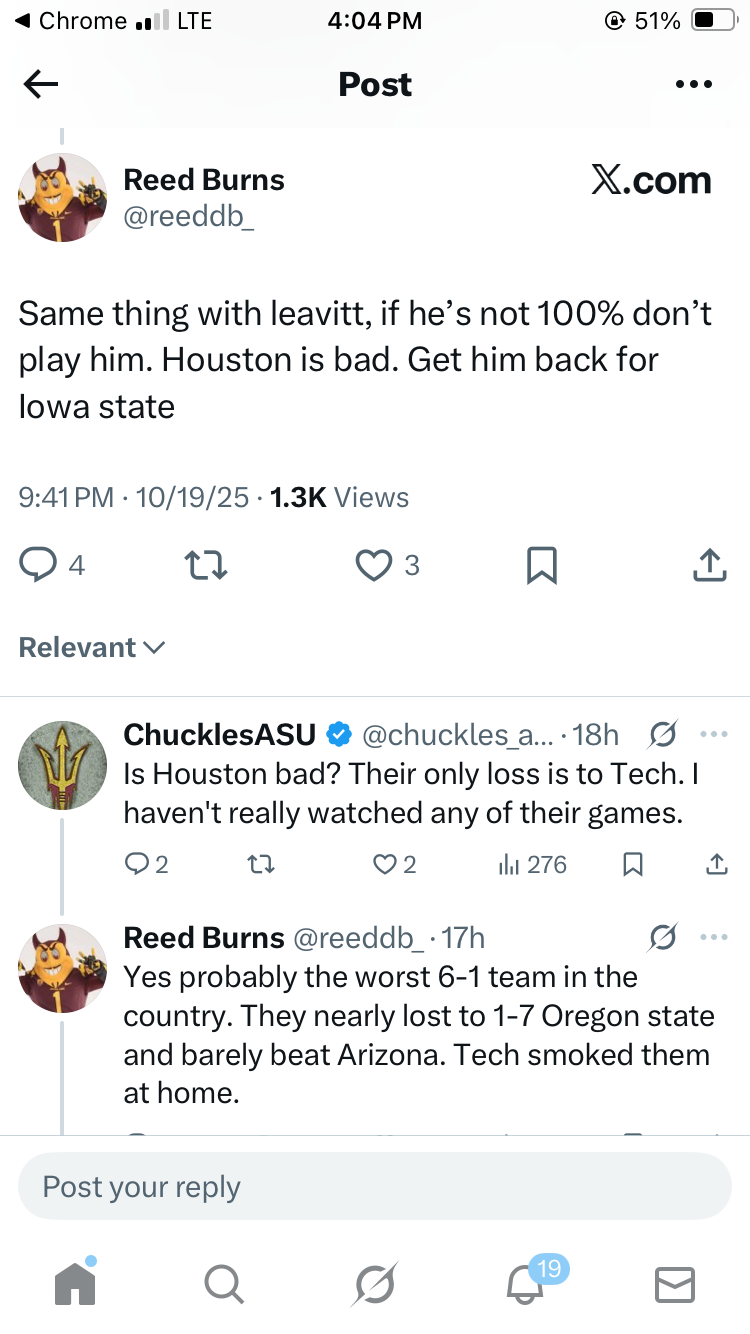Share the main post via share icon
This screenshot has height=1334, width=750.
(x=708, y=566)
